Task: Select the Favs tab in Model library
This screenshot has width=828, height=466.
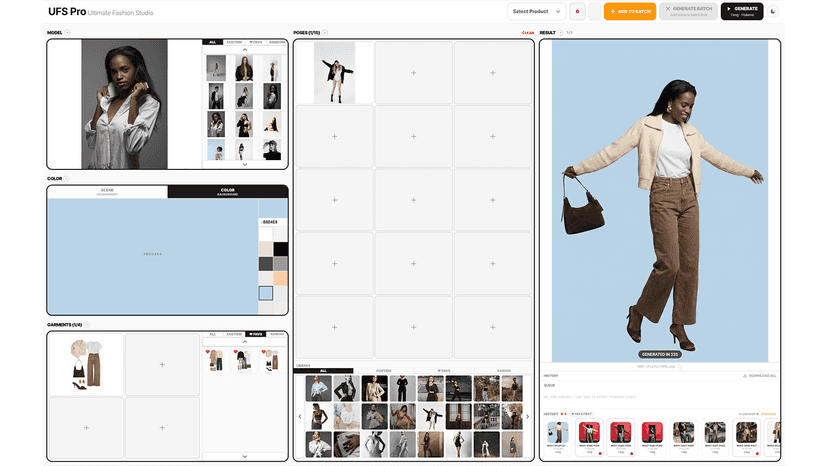Action: click(256, 42)
